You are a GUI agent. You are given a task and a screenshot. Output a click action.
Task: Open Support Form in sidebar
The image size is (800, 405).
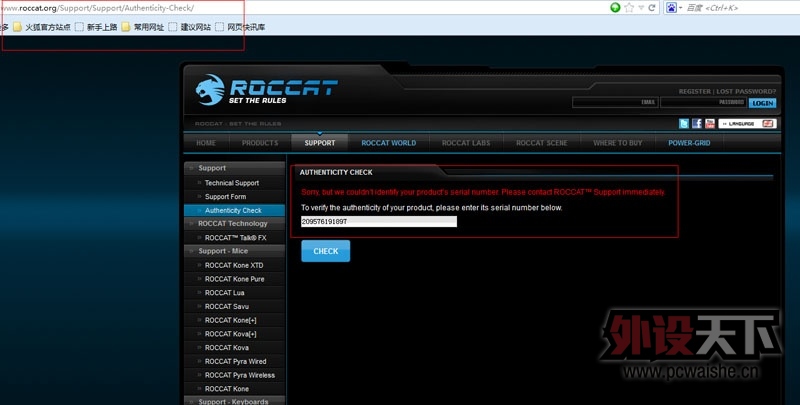click(x=234, y=196)
